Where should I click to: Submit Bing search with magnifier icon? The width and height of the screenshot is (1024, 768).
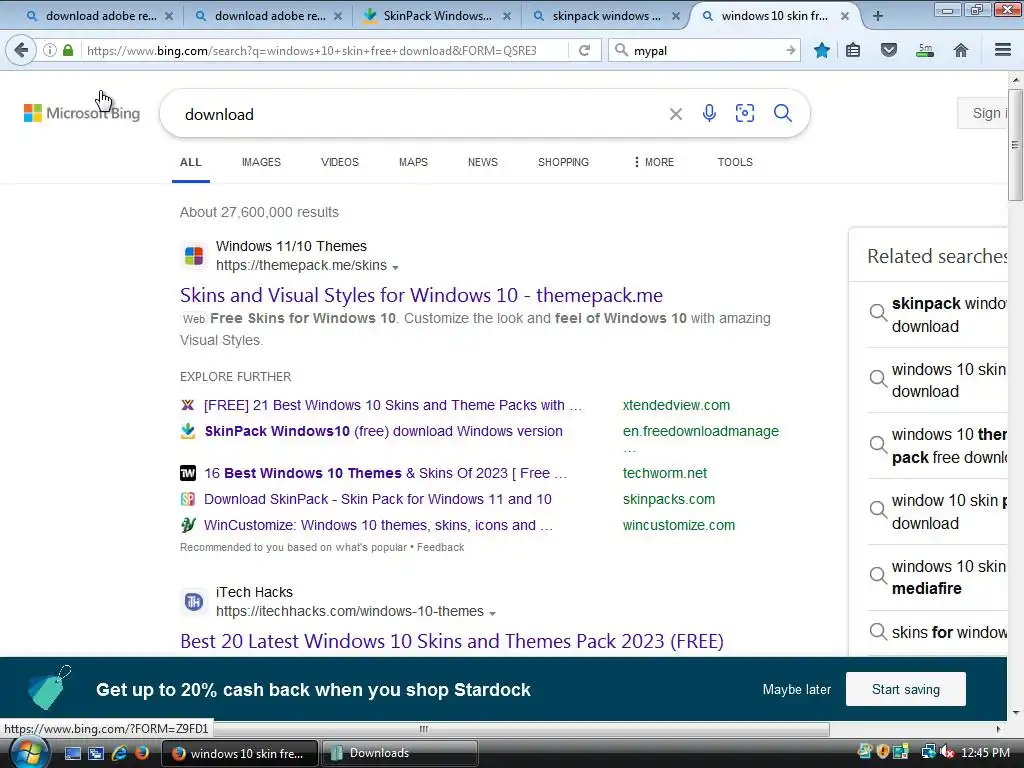tap(783, 113)
